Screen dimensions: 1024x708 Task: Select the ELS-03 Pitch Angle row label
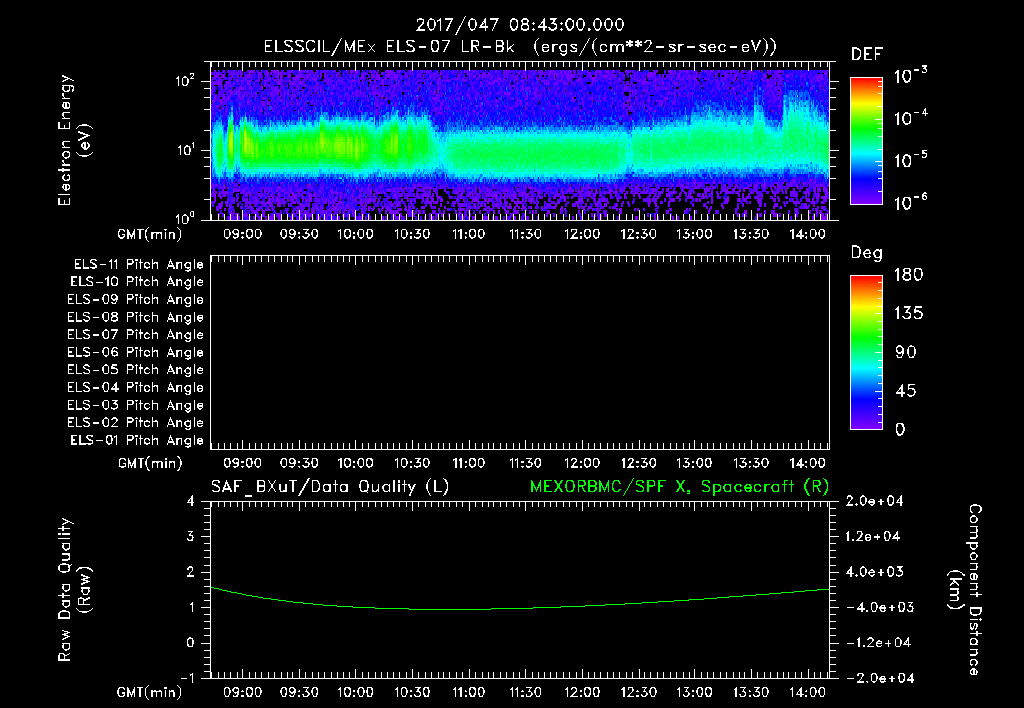point(135,405)
